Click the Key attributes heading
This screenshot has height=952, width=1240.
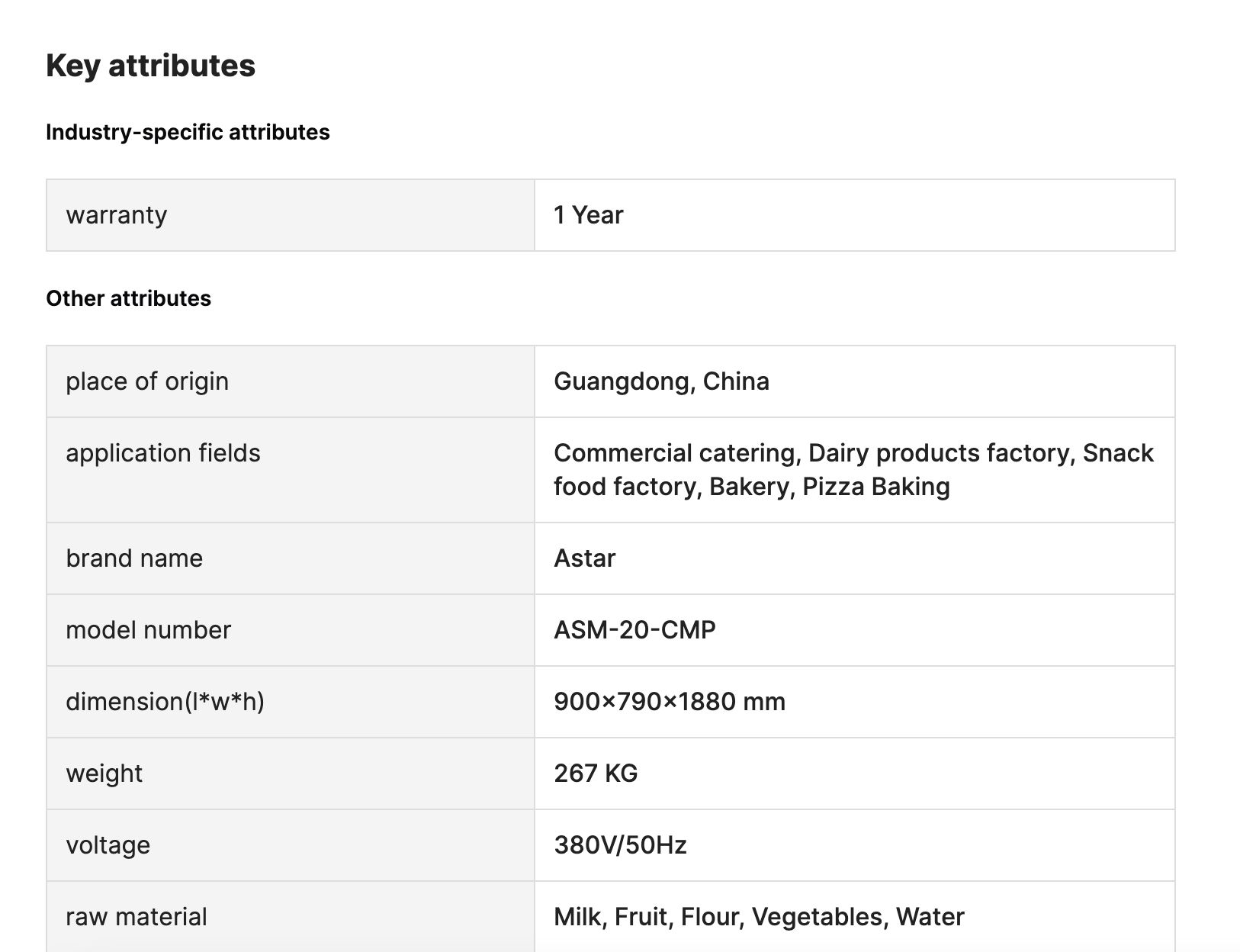click(150, 66)
